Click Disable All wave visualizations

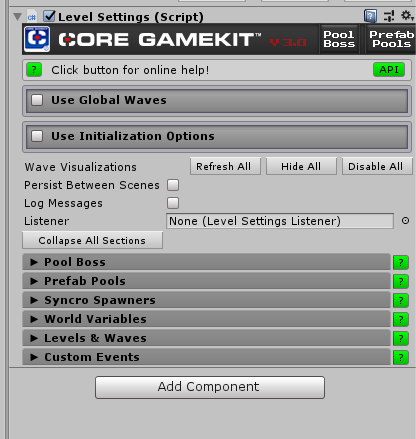377,166
